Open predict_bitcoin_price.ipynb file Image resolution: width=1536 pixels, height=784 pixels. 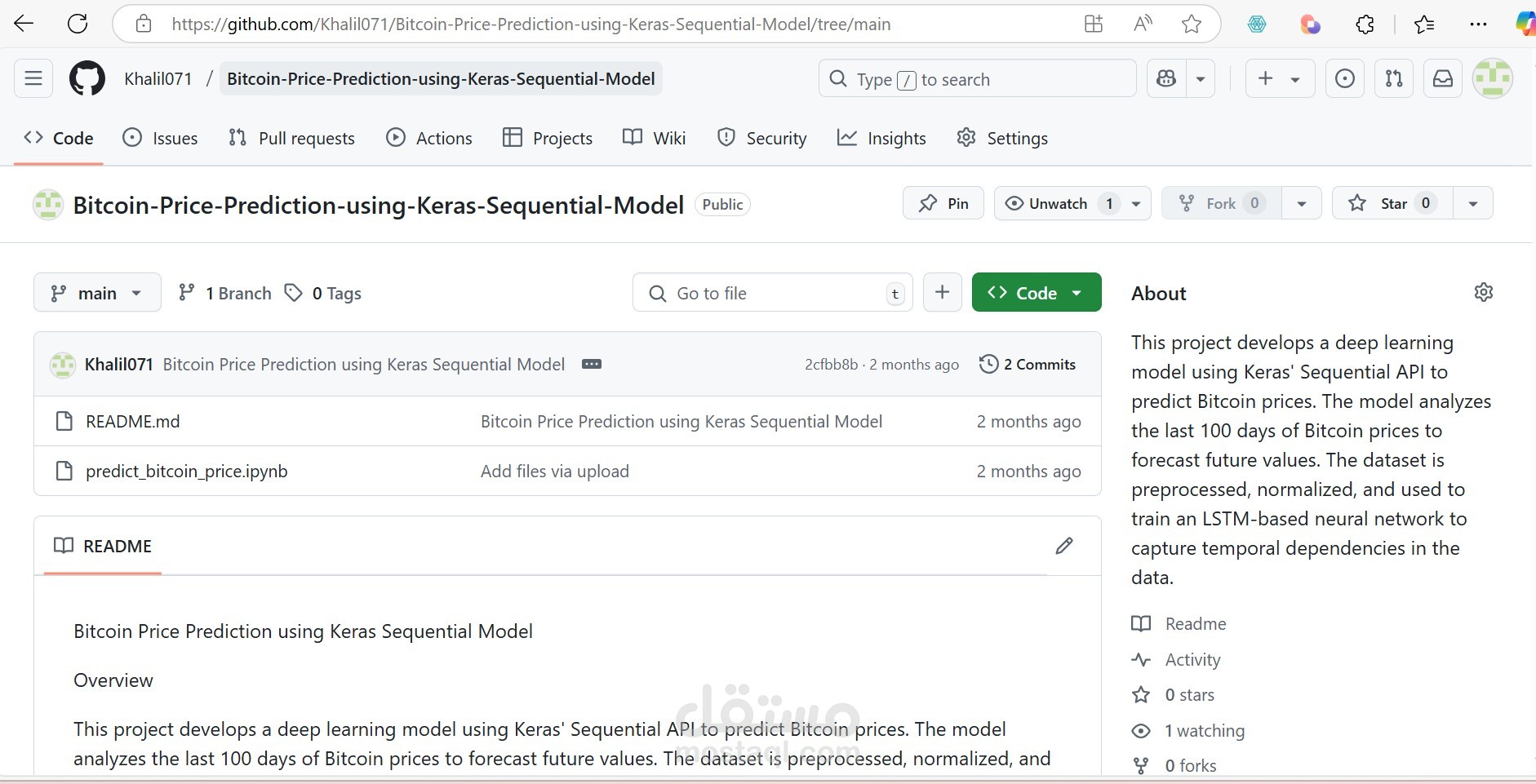187,472
